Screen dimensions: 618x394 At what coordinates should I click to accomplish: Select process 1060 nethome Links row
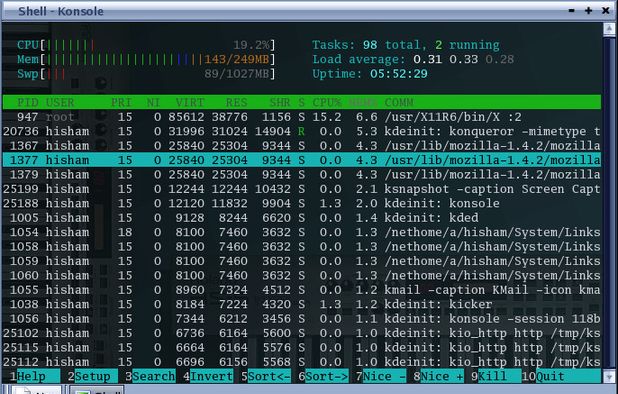pyautogui.click(x=302, y=275)
